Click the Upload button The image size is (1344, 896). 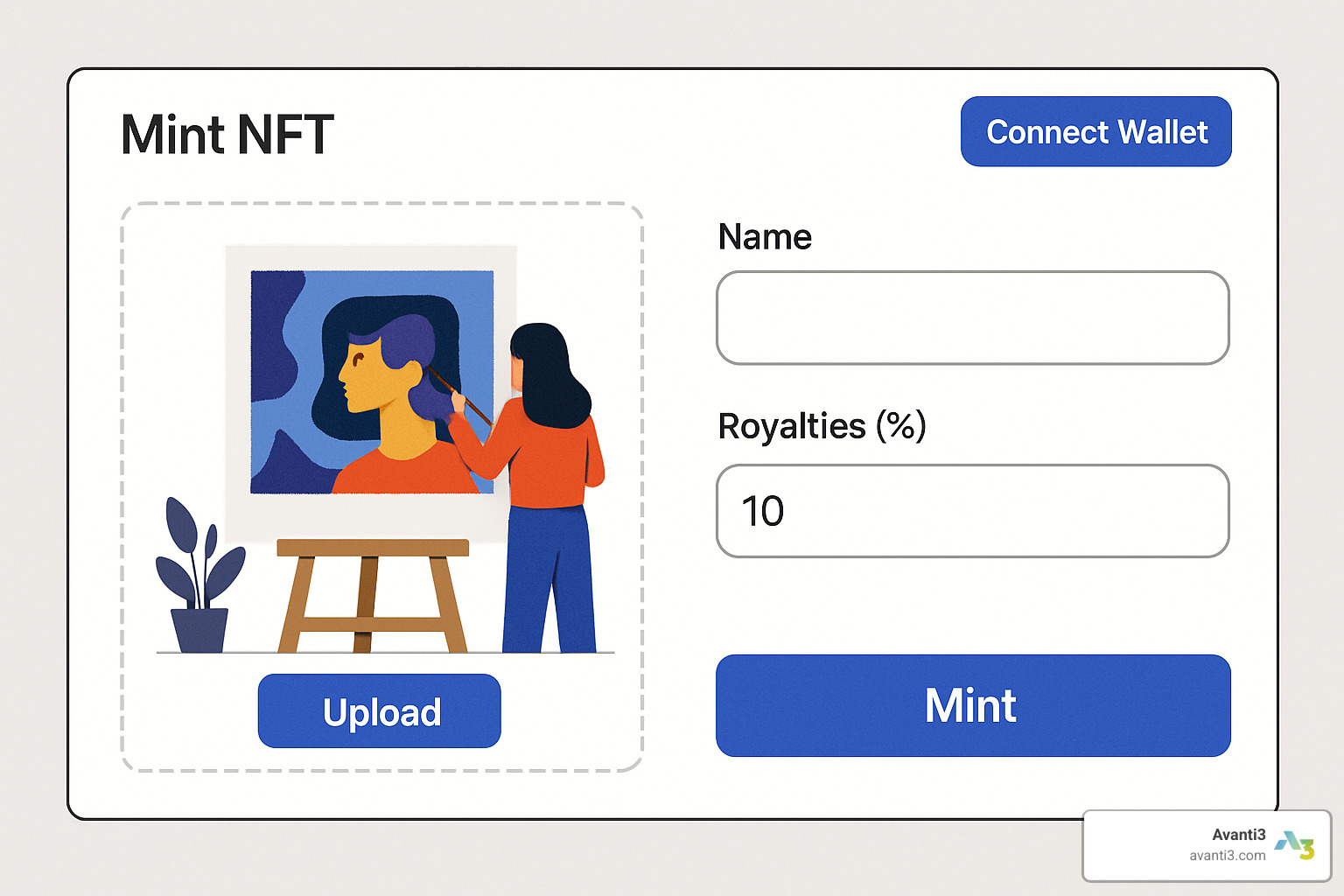click(x=380, y=711)
